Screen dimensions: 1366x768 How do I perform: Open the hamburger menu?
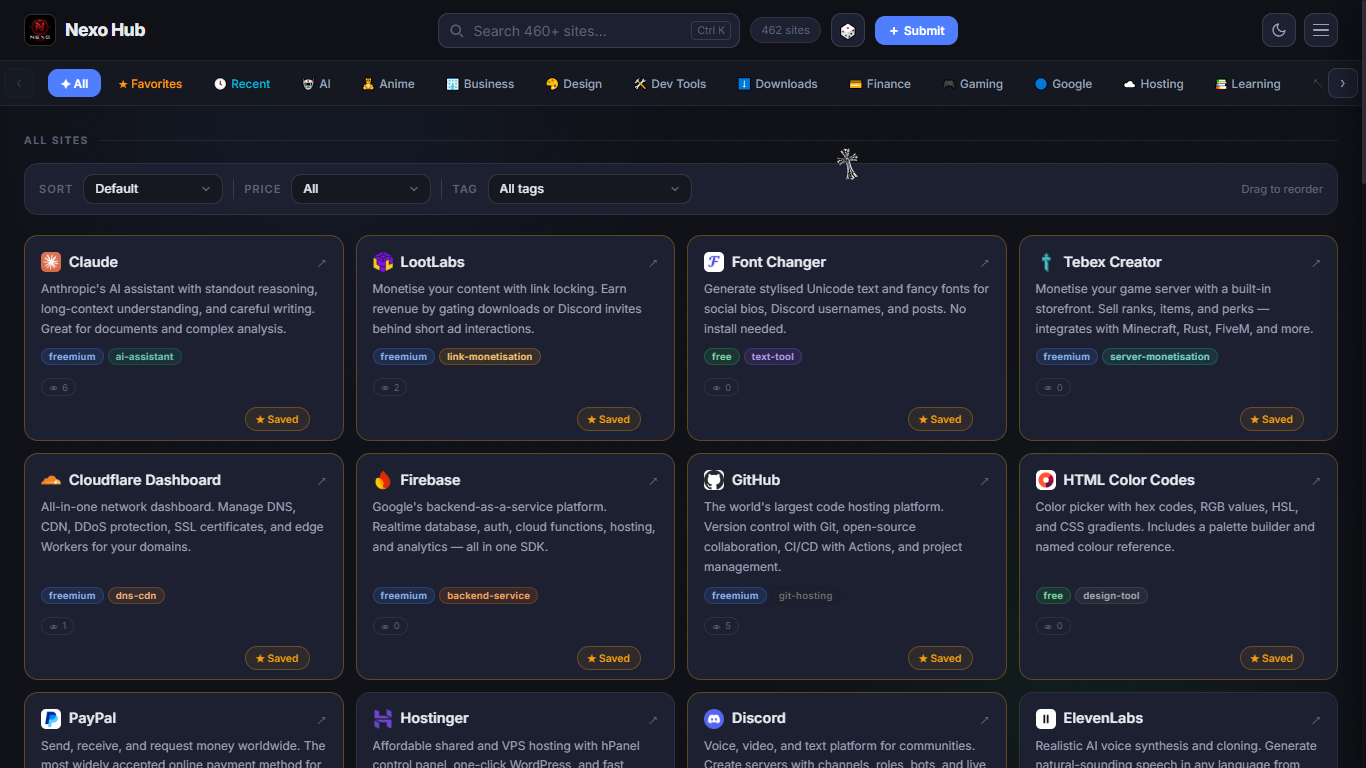(1321, 30)
